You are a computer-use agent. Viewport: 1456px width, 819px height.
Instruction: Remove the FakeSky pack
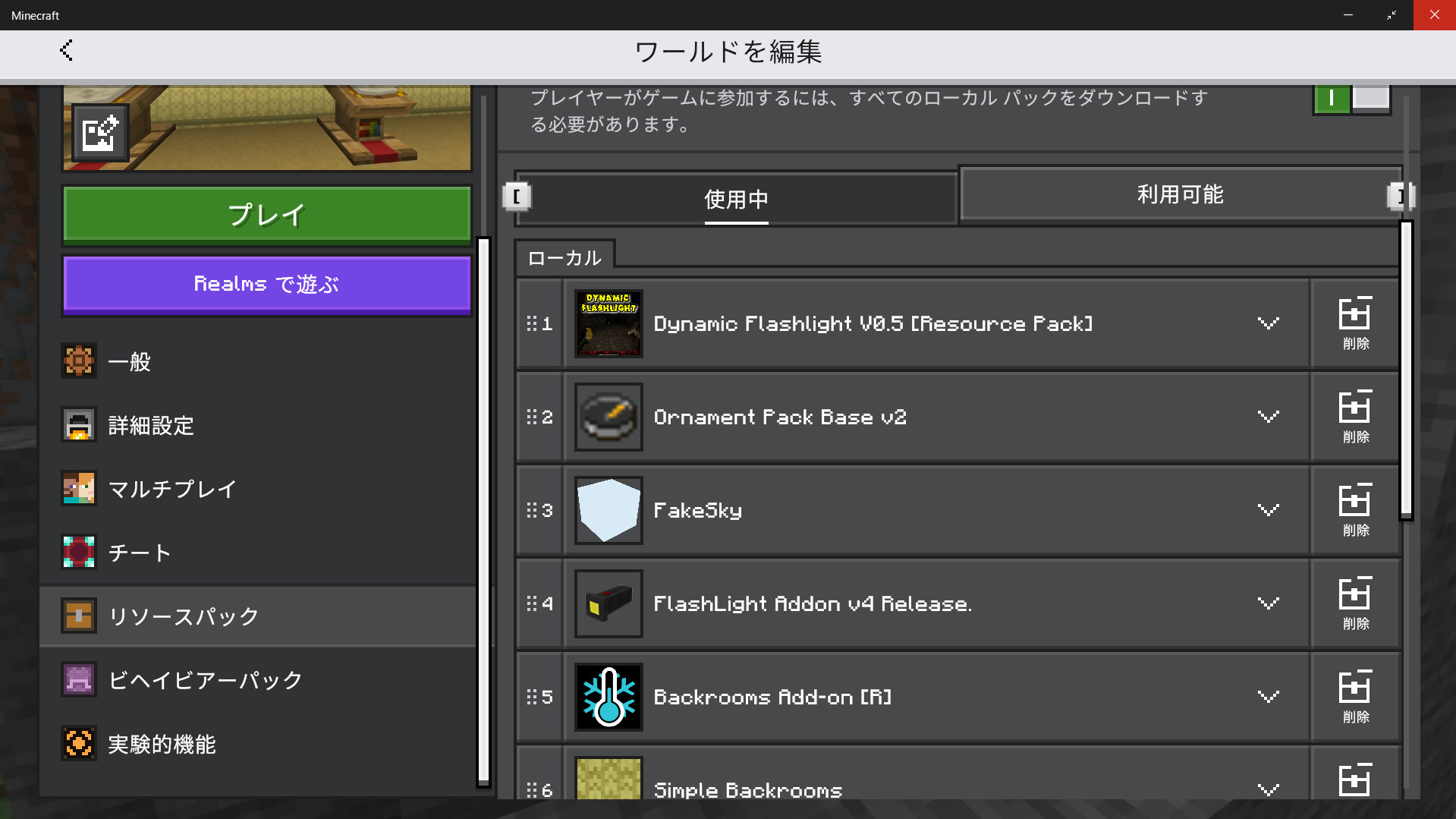pos(1355,511)
